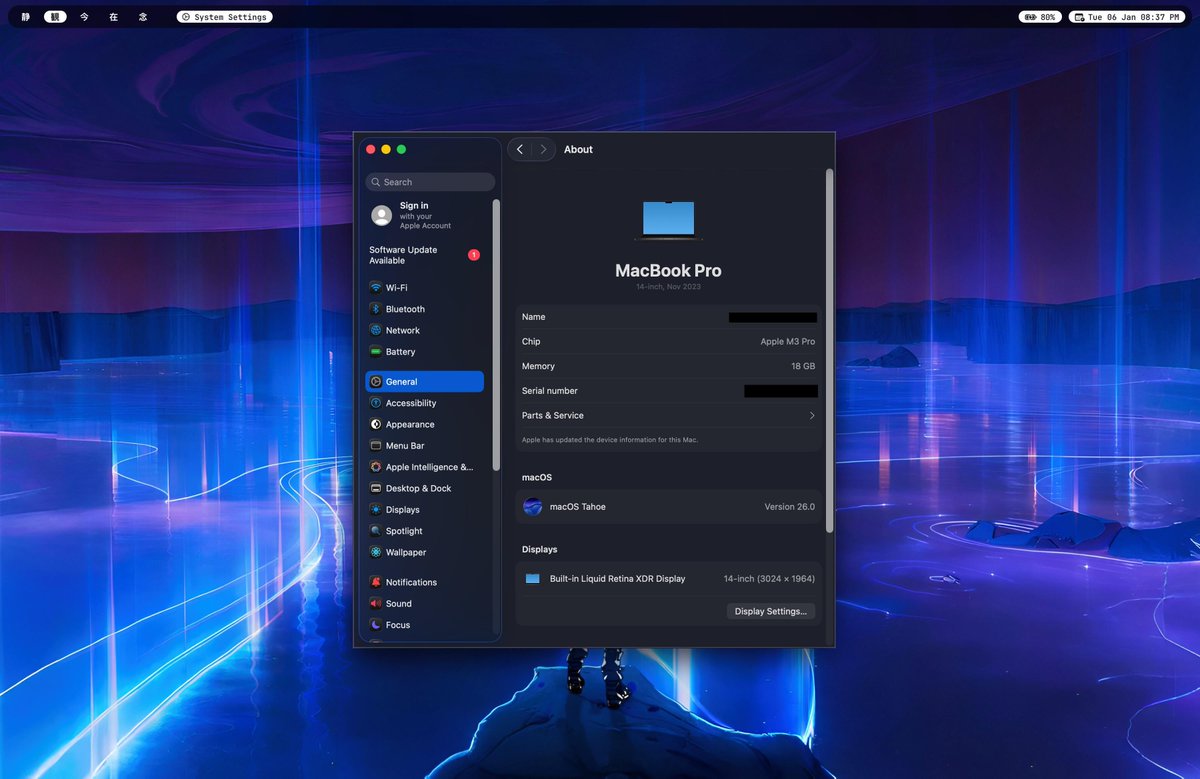Image resolution: width=1200 pixels, height=779 pixels.
Task: Click the built-in display icon
Action: [x=532, y=579]
